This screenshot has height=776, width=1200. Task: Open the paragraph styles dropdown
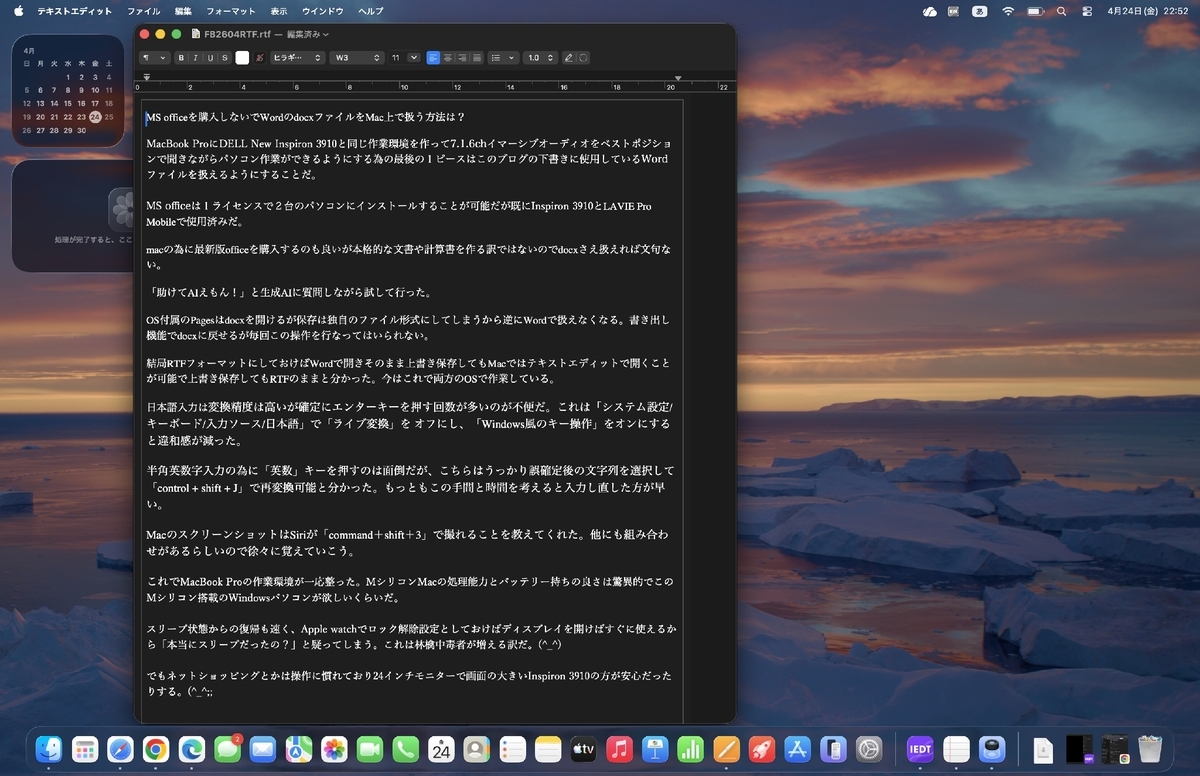154,58
